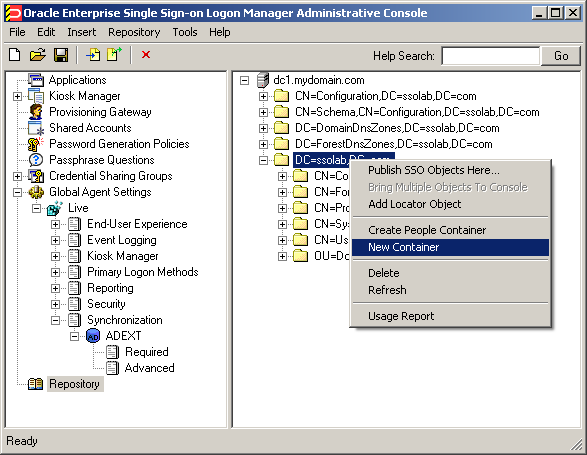Click the ADEXT blue AD icon
The image size is (587, 455).
tap(93, 336)
